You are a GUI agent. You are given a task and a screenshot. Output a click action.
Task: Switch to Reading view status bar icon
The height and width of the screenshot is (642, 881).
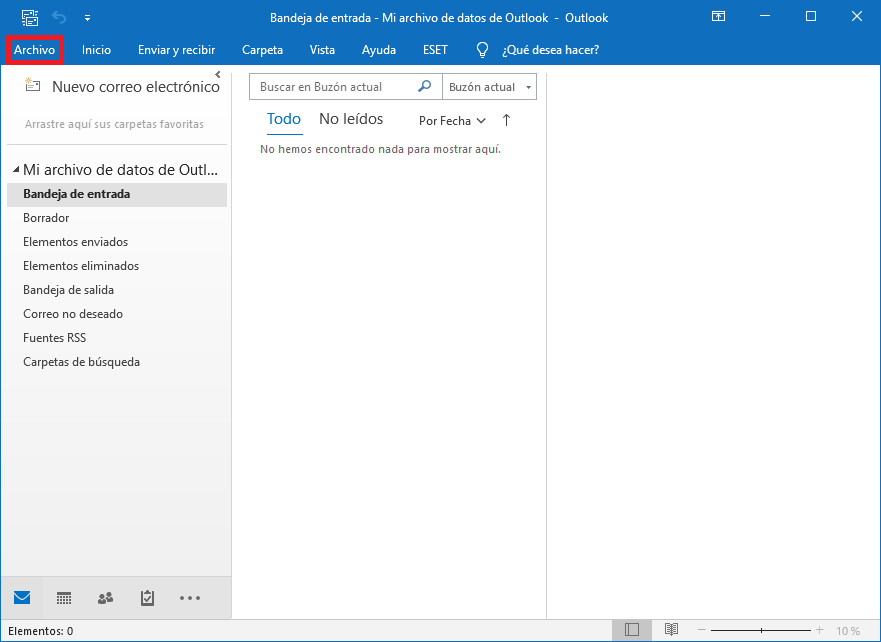pyautogui.click(x=671, y=630)
